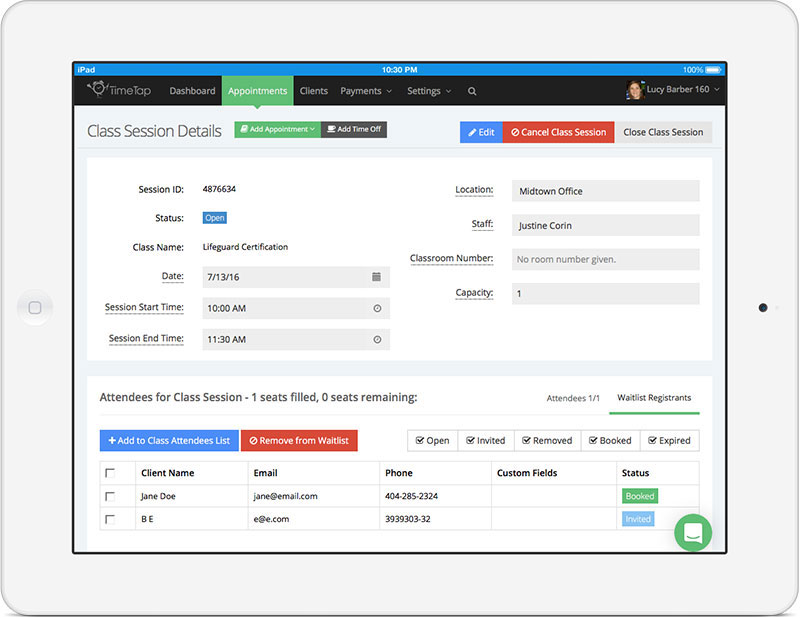The image size is (800, 618).
Task: Click phone number 404-285-2324
Action: [411, 496]
